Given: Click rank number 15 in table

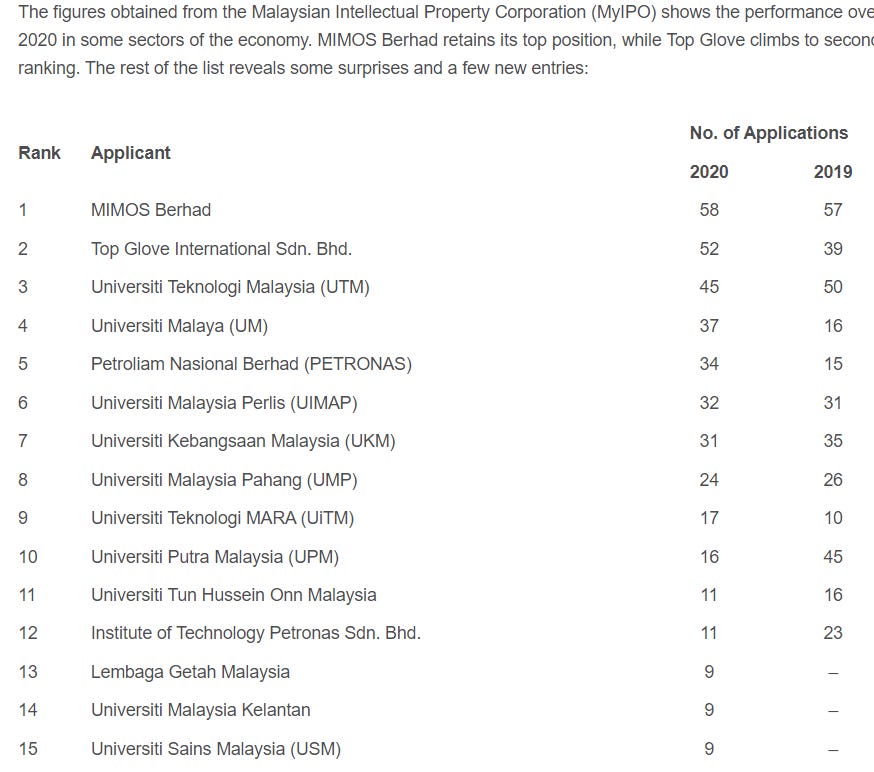Looking at the screenshot, I should coord(28,749).
